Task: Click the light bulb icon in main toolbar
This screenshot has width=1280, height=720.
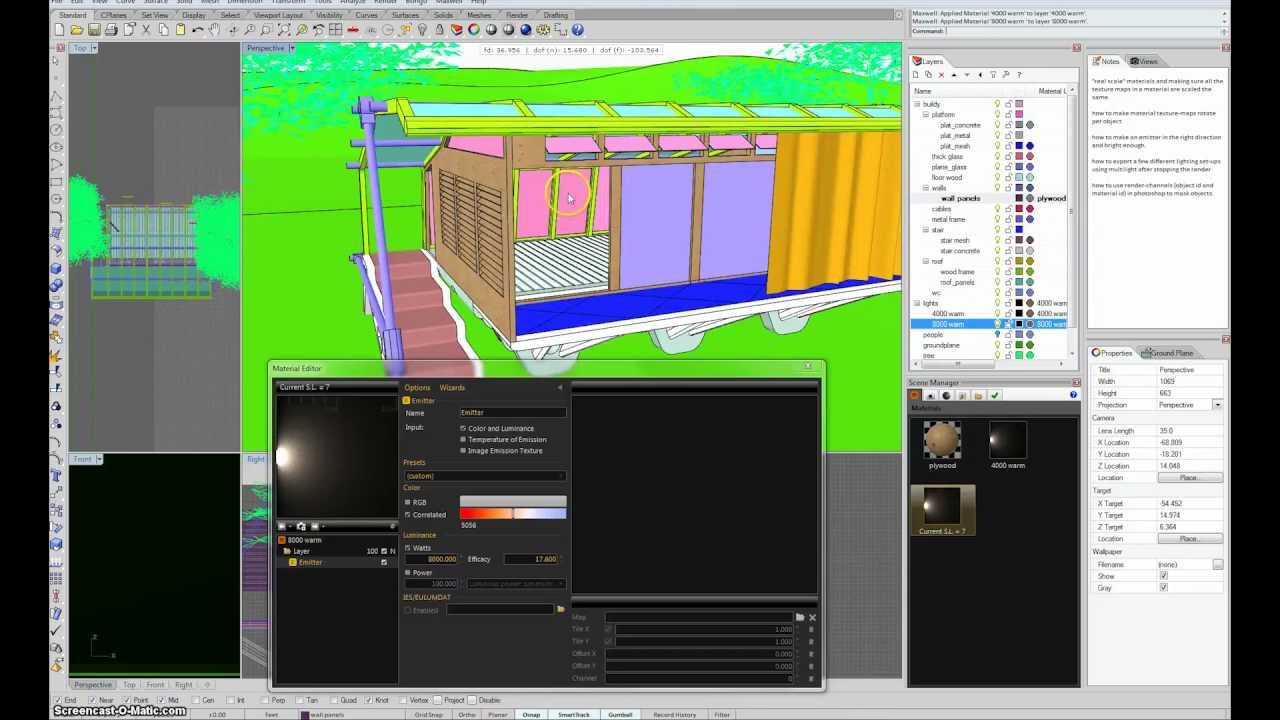Action: pyautogui.click(x=422, y=30)
